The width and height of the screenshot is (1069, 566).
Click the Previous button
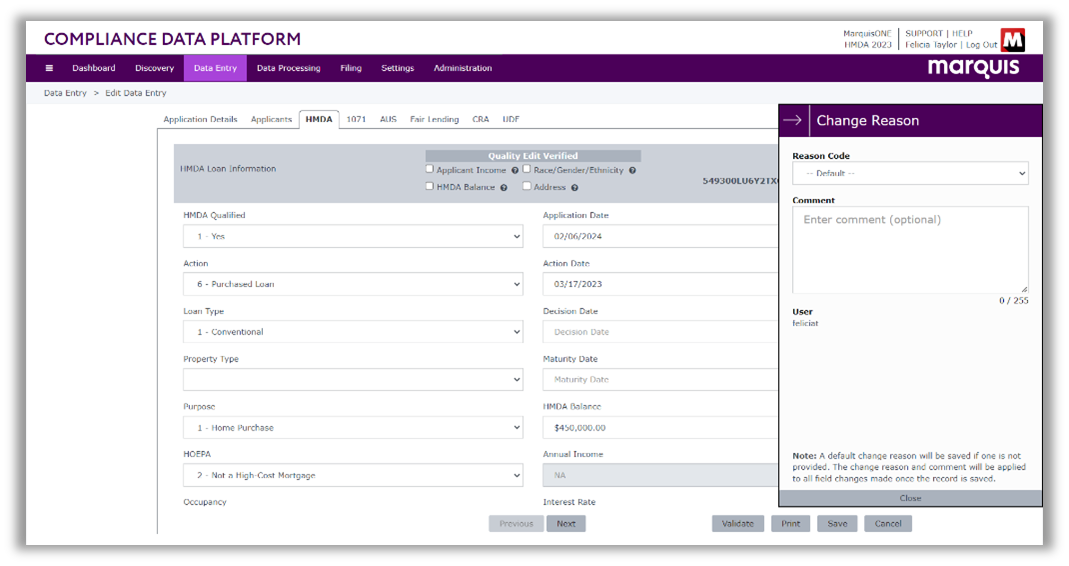click(x=516, y=524)
